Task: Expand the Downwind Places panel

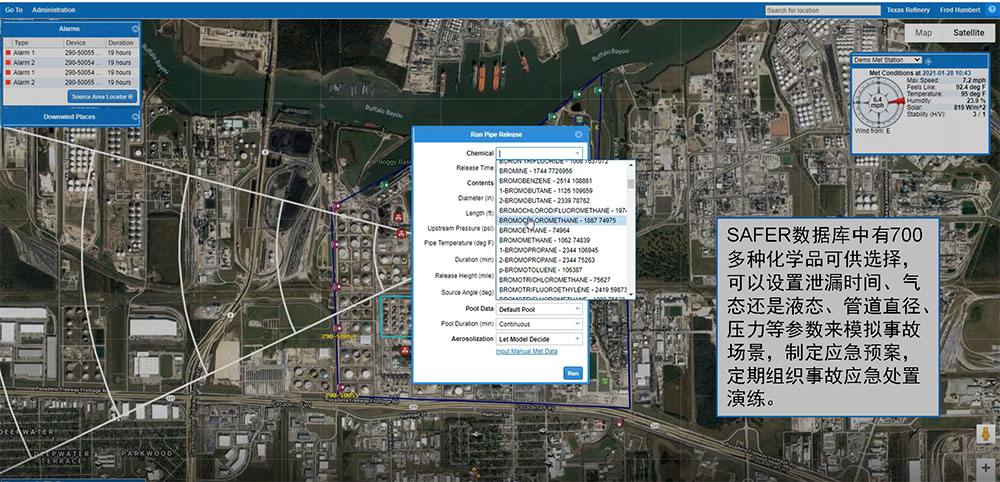Action: [135, 117]
